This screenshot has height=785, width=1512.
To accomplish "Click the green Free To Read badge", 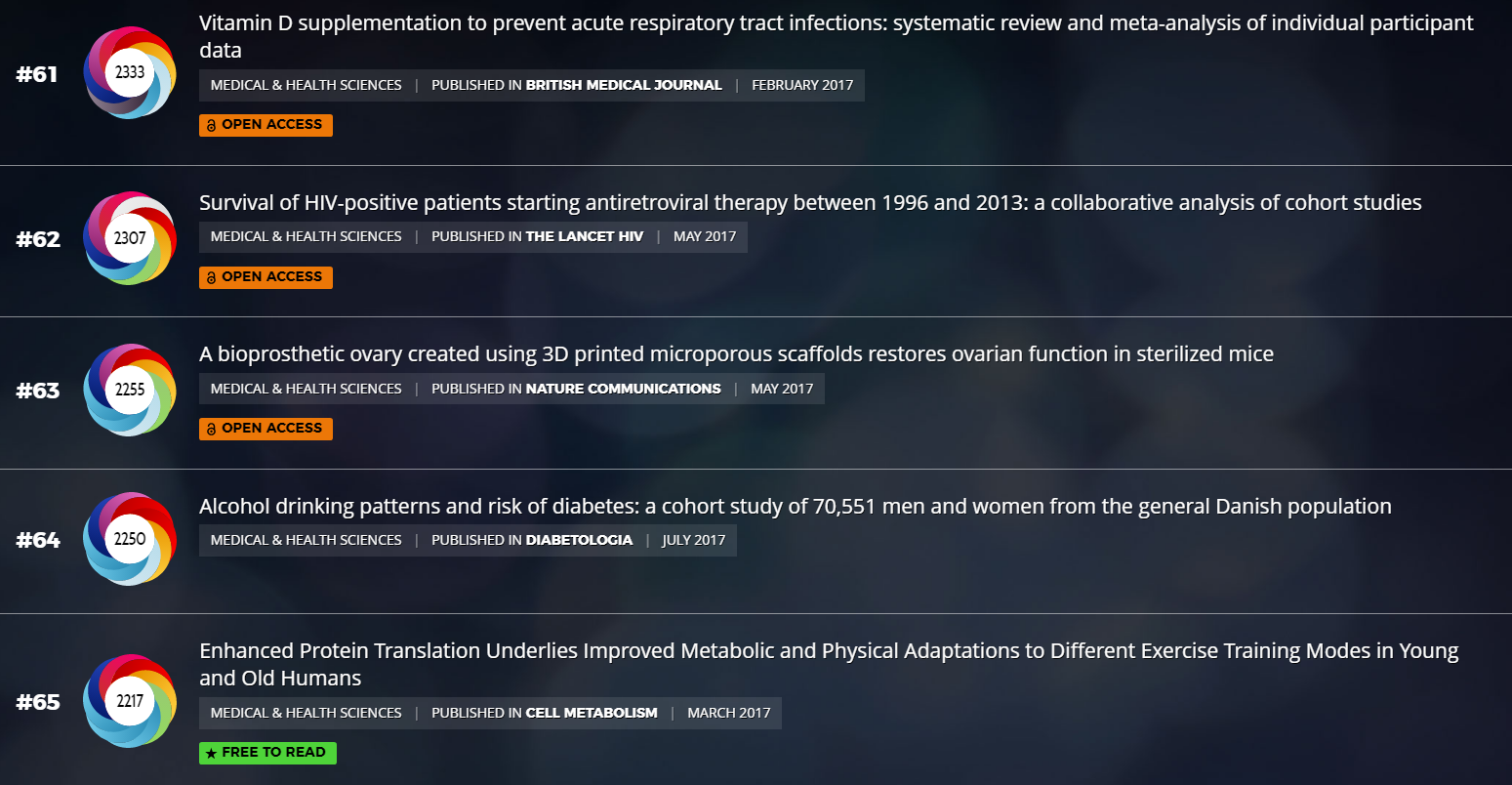I will click(x=267, y=753).
